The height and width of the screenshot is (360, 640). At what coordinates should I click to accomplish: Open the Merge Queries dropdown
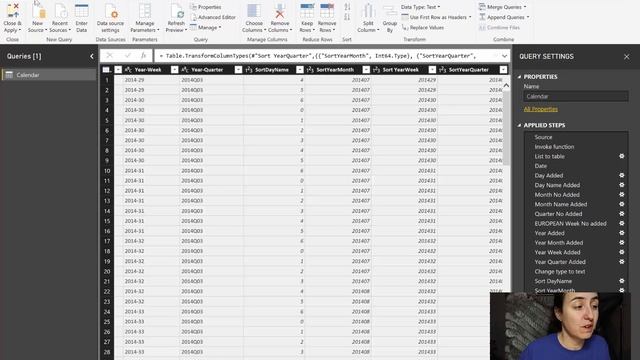coord(502,7)
